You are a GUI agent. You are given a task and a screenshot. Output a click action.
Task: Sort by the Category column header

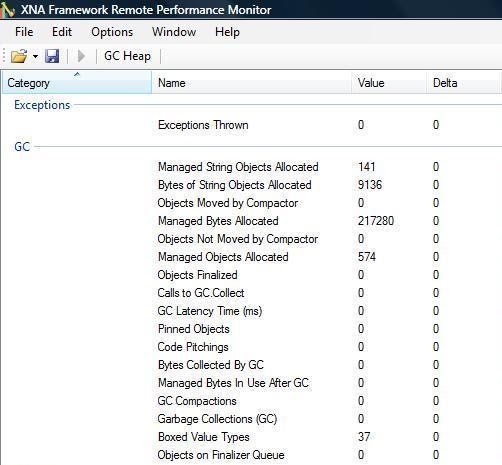[77, 82]
